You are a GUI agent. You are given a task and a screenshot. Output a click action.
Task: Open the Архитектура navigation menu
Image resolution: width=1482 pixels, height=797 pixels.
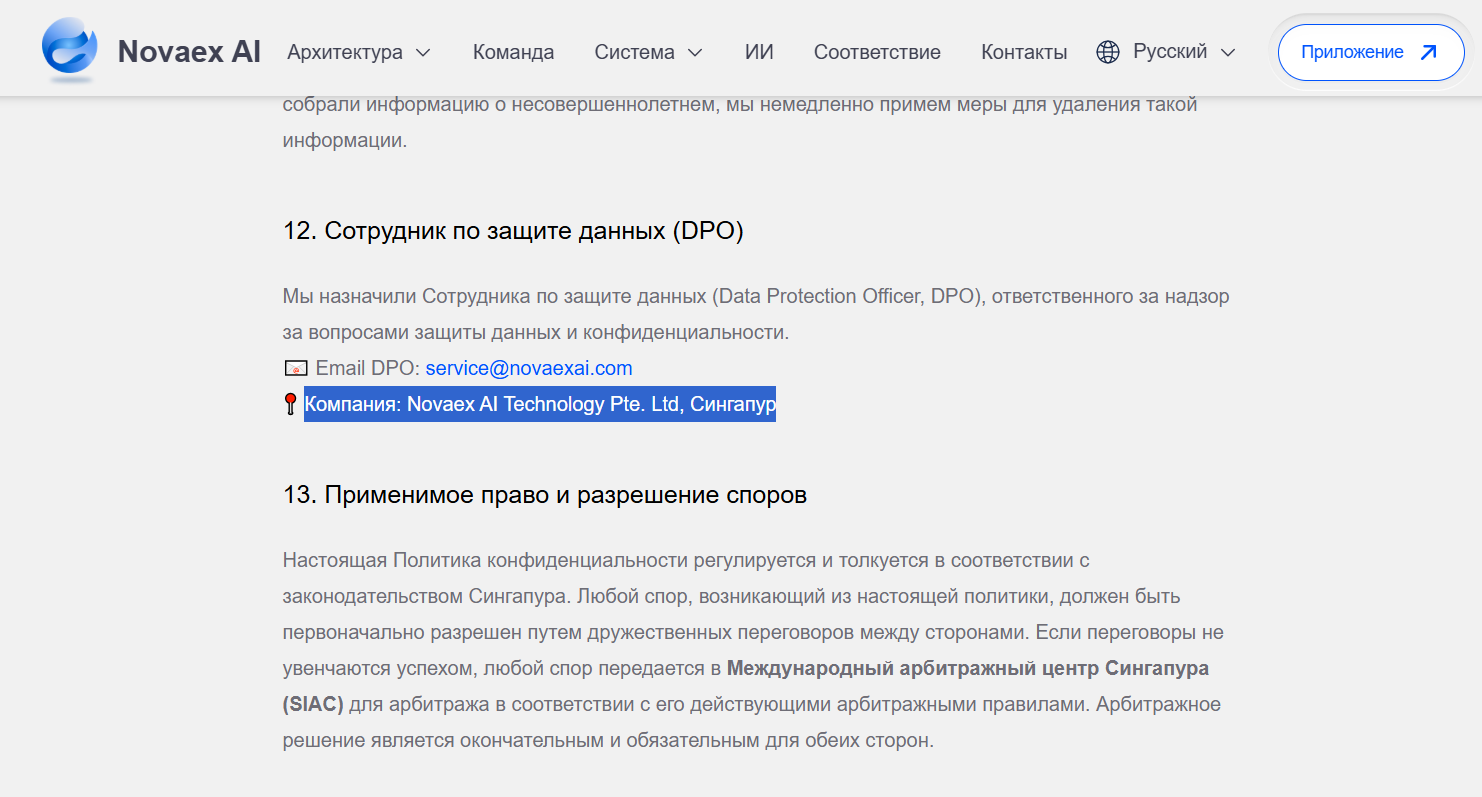pyautogui.click(x=345, y=52)
